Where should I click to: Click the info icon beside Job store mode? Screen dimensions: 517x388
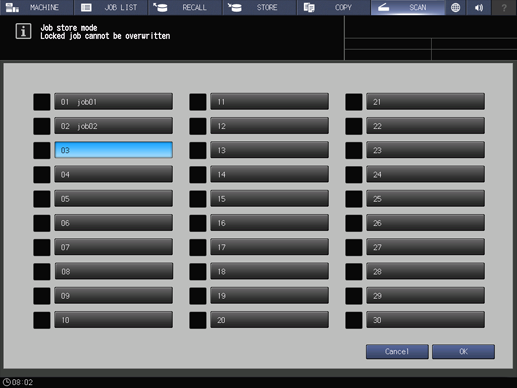point(23,31)
